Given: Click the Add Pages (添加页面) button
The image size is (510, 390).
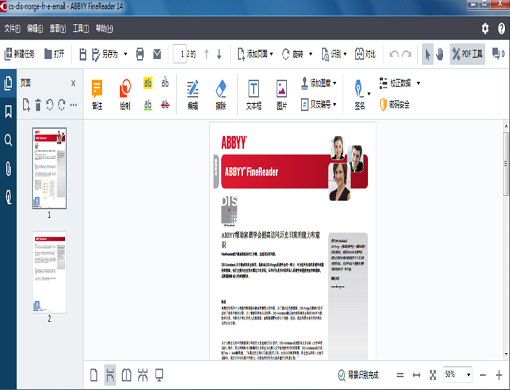Looking at the screenshot, I should click(x=252, y=54).
